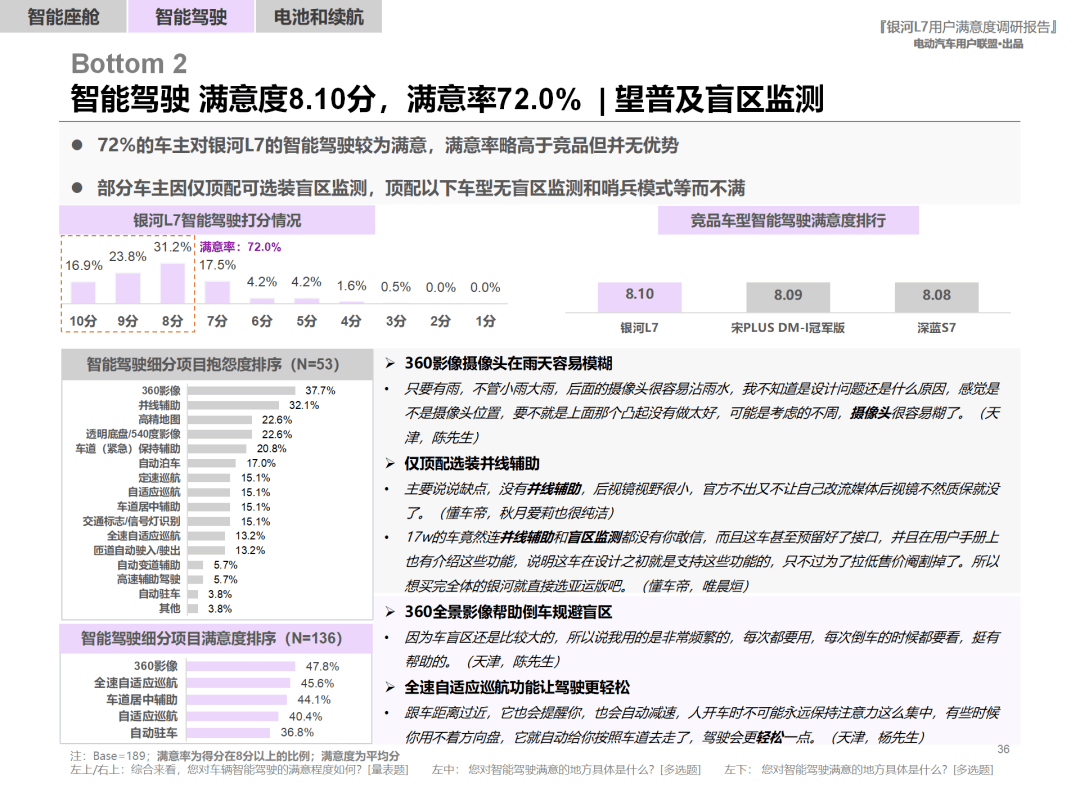Click the 深蓝S7 8.08 score bar
The width and height of the screenshot is (1080, 810).
point(937,297)
